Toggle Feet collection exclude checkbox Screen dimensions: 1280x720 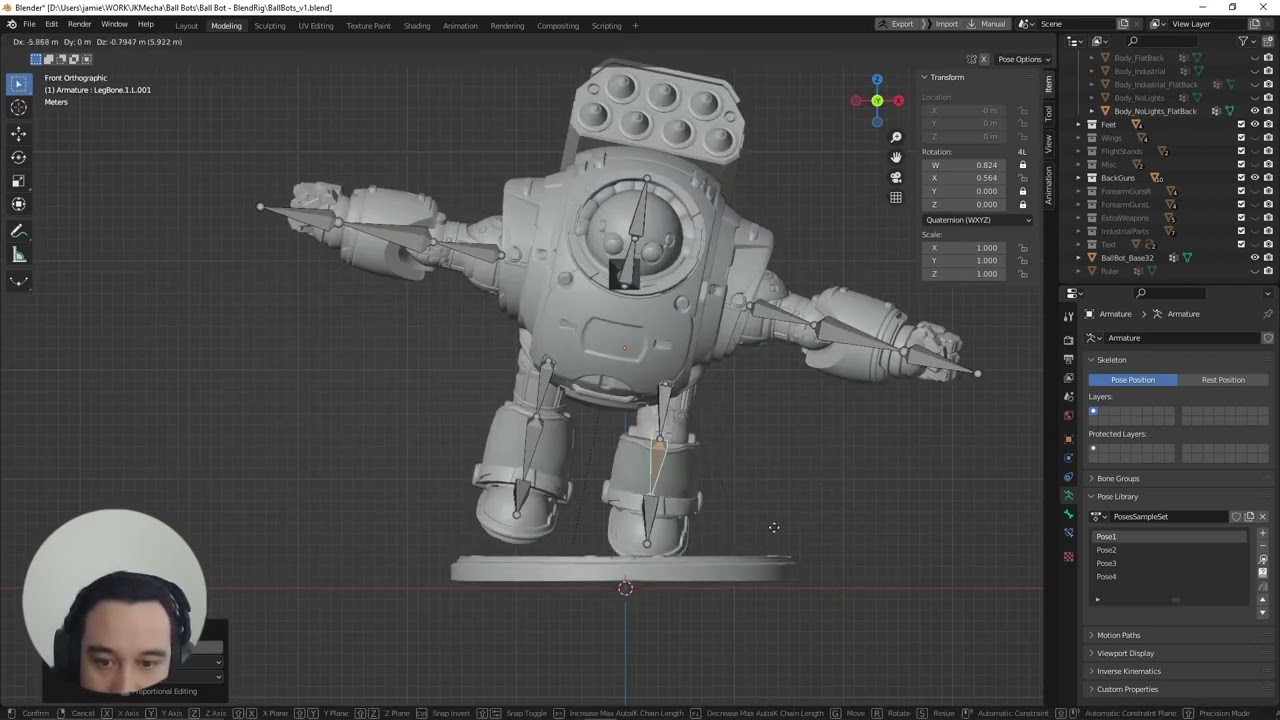pyautogui.click(x=1242, y=124)
